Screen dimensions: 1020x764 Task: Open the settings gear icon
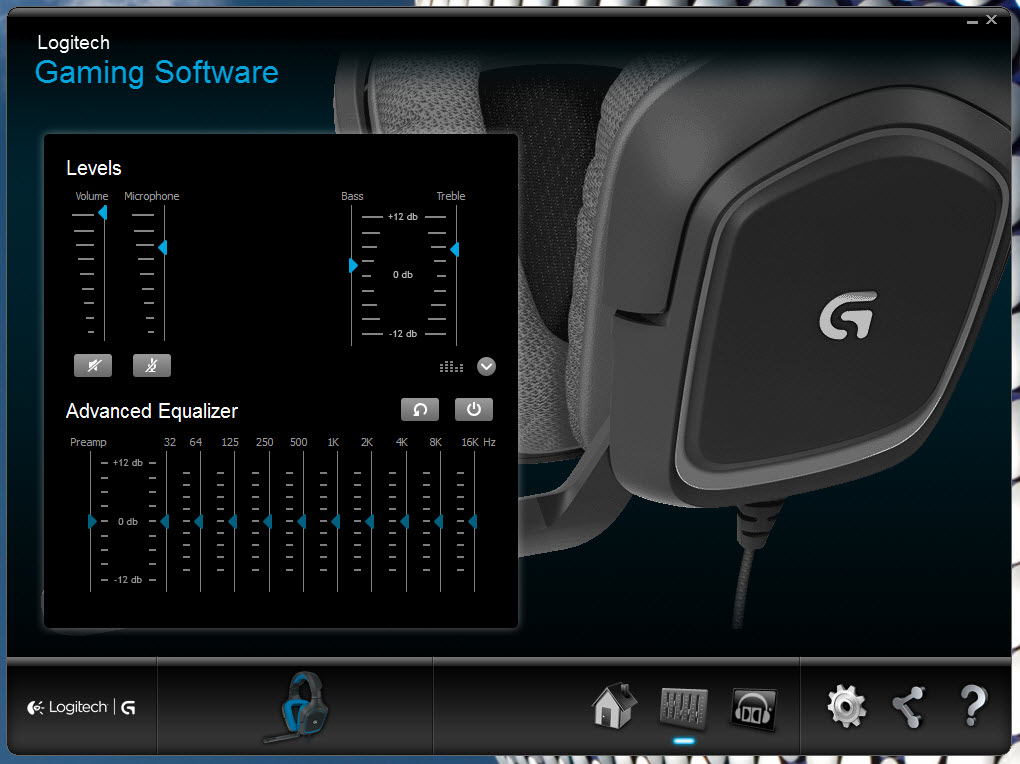point(846,706)
